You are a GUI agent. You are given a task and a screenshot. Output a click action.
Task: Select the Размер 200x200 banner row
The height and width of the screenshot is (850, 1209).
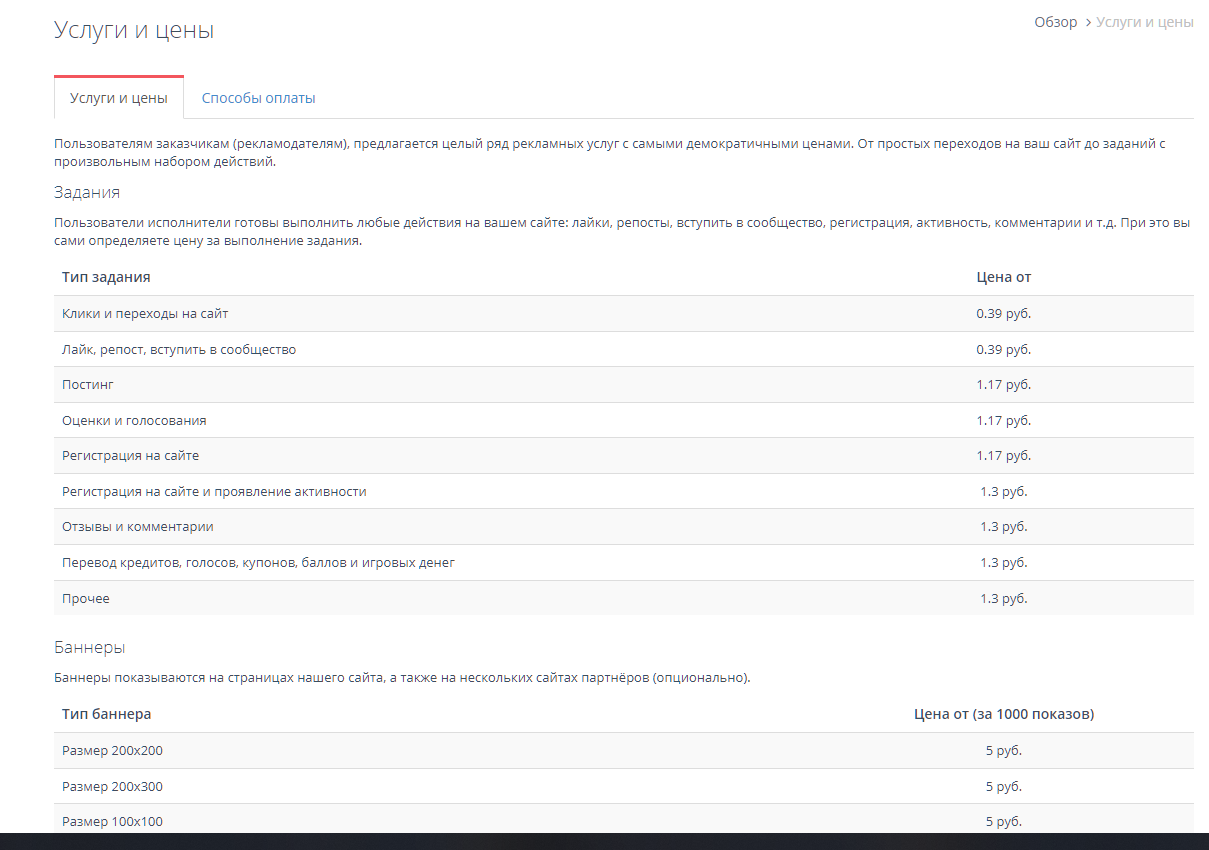pyautogui.click(x=624, y=751)
